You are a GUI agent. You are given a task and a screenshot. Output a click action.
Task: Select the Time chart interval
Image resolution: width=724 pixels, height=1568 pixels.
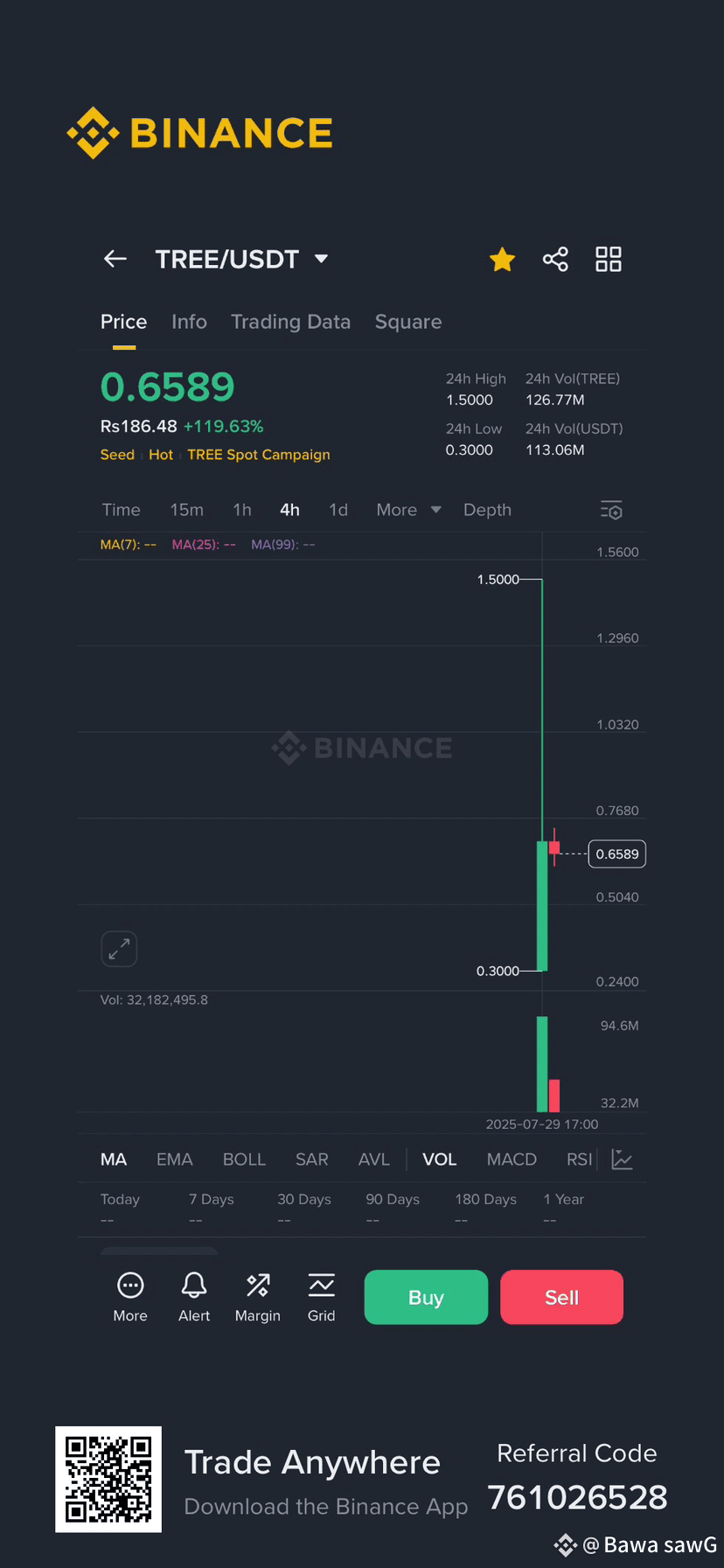point(121,510)
